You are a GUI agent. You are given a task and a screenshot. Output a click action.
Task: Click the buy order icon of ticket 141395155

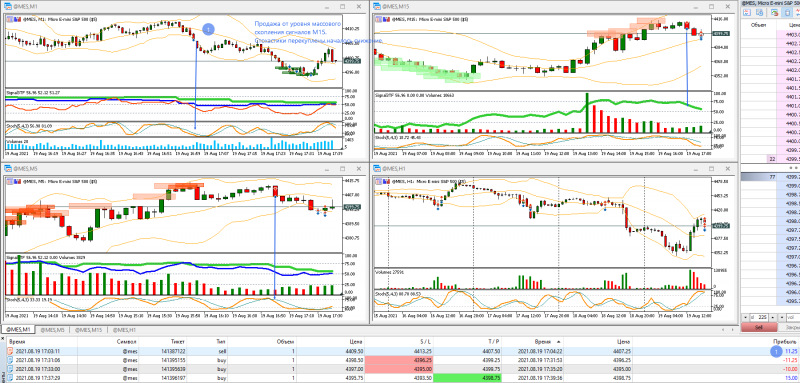pos(10,360)
